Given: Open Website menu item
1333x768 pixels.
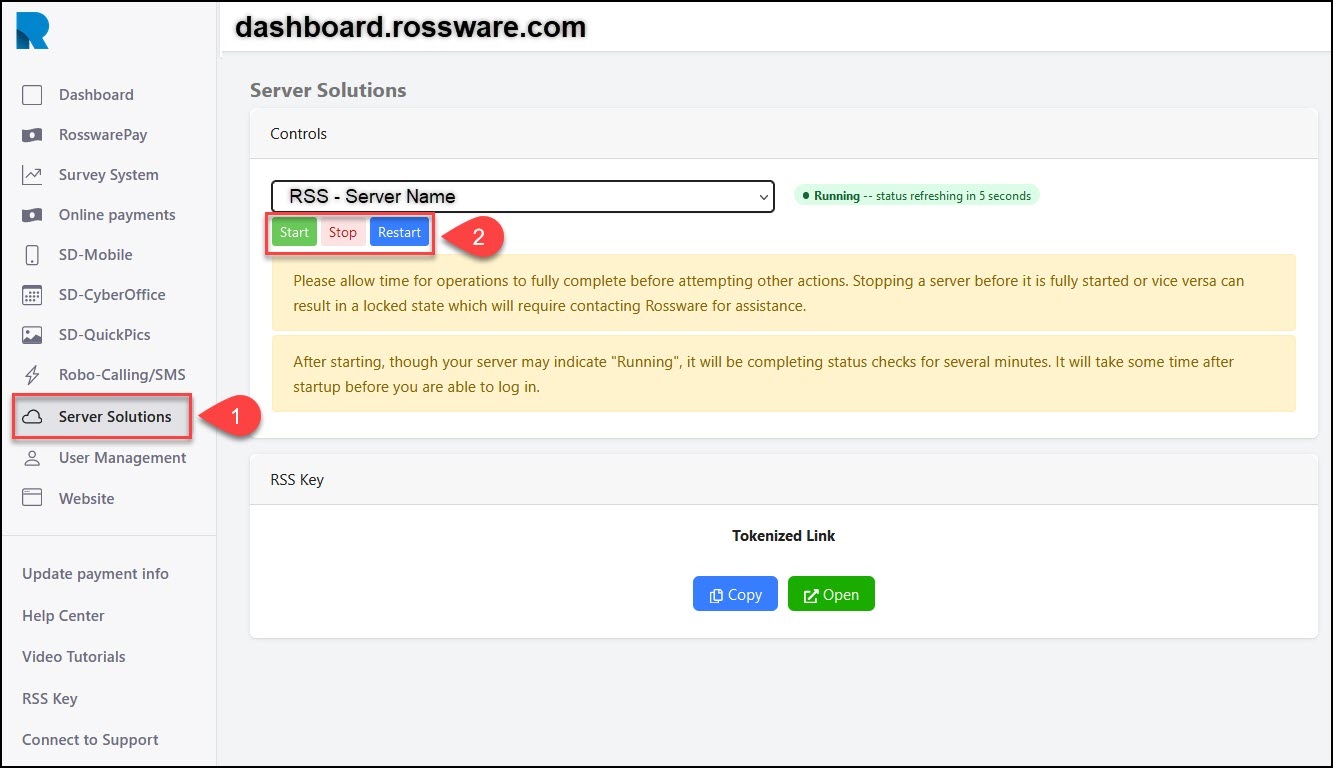Looking at the screenshot, I should coord(87,498).
